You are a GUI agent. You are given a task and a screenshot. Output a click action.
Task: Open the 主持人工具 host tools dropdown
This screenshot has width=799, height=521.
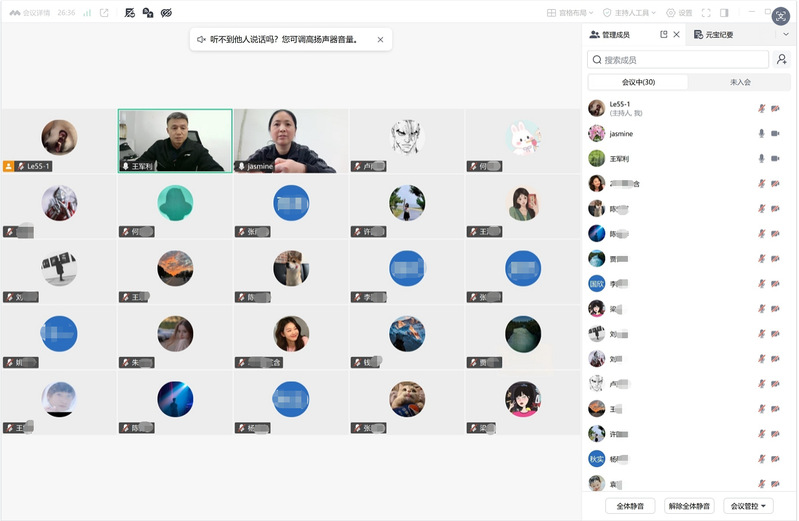(x=629, y=13)
